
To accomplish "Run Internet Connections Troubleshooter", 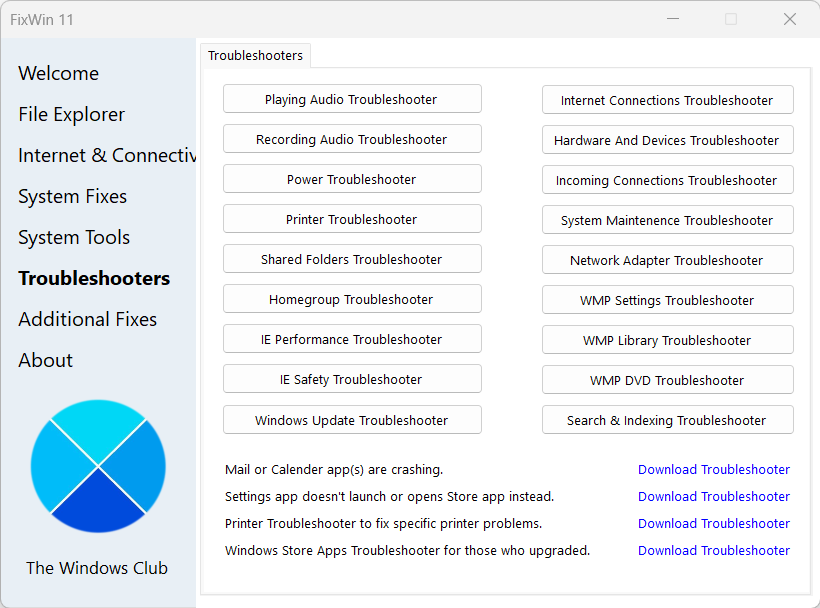I will click(667, 100).
